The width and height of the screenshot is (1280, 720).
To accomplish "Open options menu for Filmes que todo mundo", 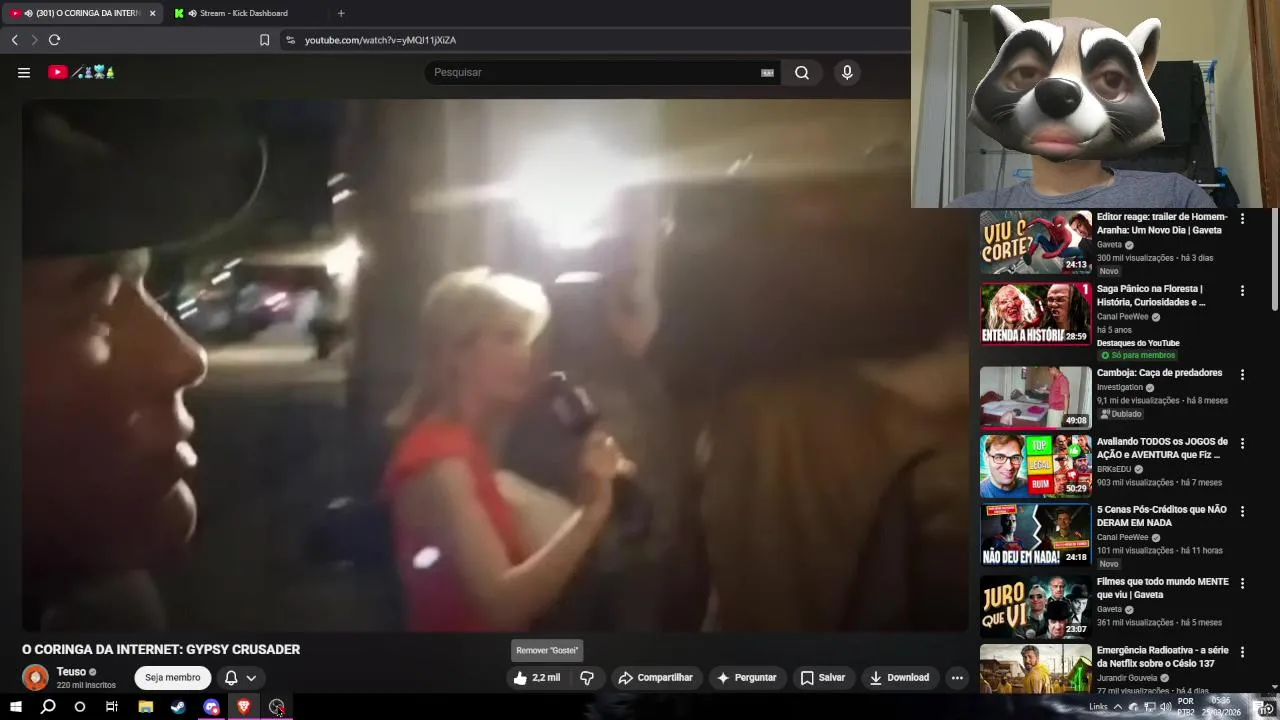I will [x=1242, y=583].
